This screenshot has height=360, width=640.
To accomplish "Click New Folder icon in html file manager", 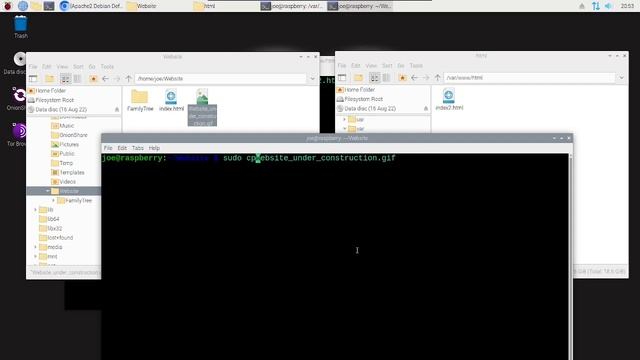I will click(x=358, y=77).
